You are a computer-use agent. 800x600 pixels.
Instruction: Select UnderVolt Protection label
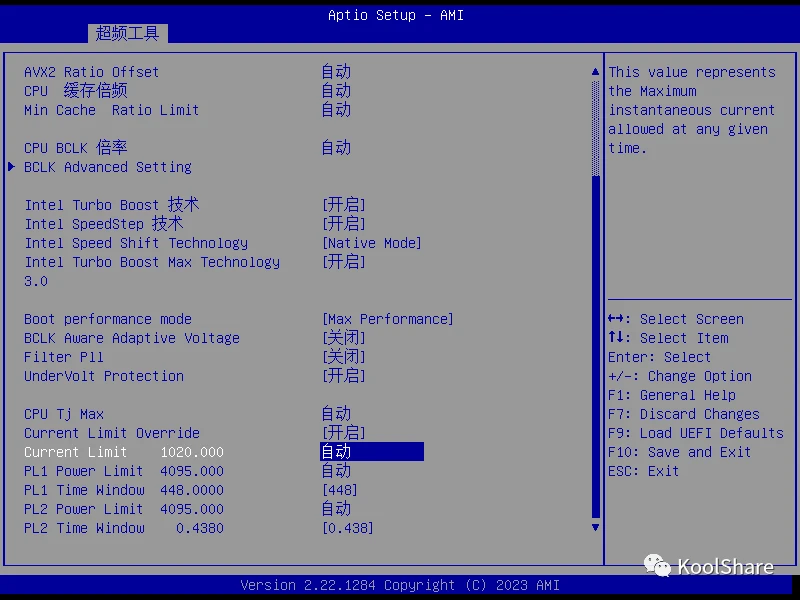[104, 376]
